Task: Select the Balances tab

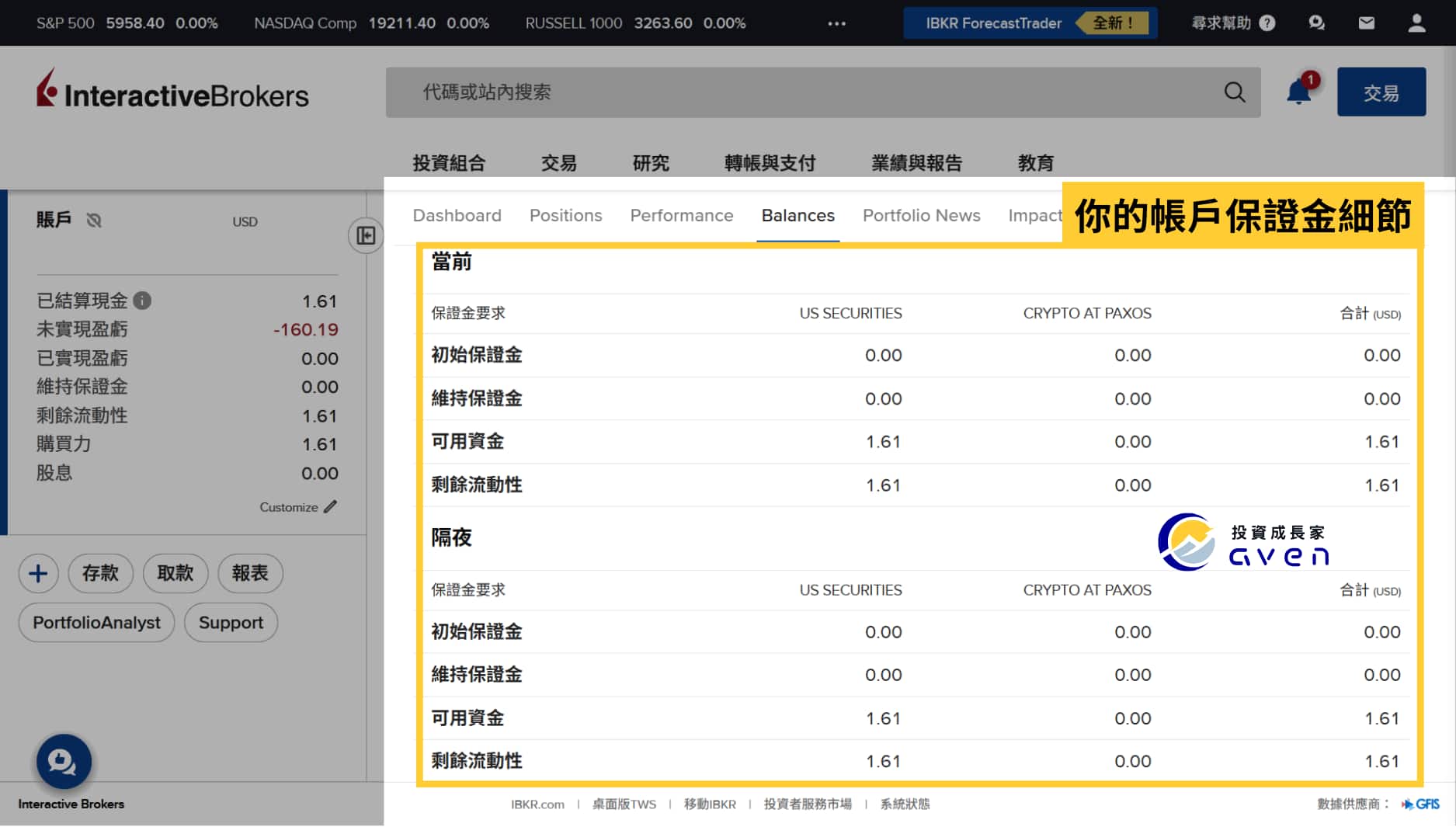Action: coord(797,215)
